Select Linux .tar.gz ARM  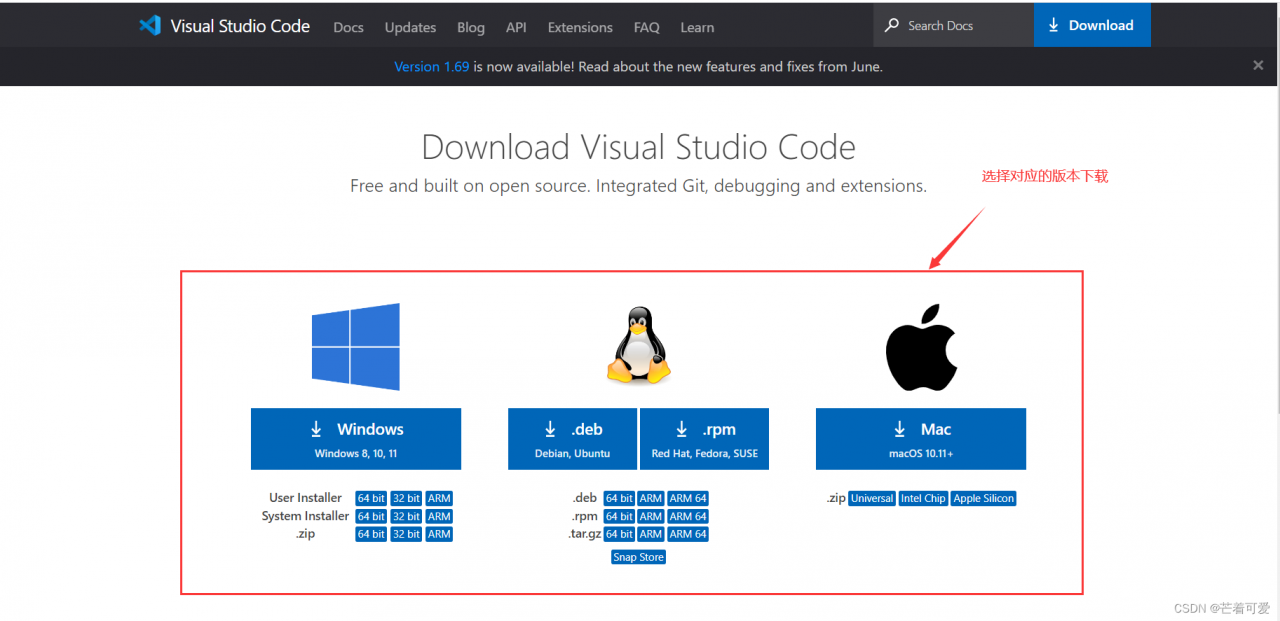tap(651, 534)
